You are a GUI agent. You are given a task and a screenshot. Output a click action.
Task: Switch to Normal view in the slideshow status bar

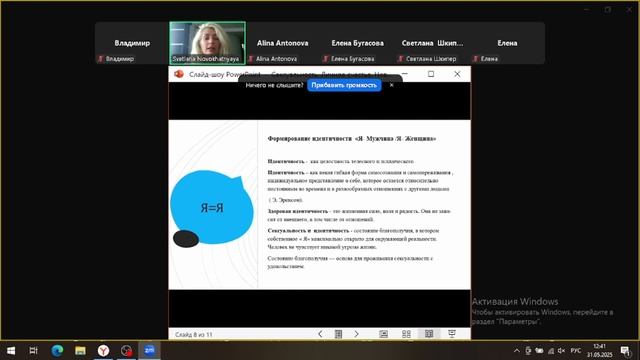[x=384, y=334]
